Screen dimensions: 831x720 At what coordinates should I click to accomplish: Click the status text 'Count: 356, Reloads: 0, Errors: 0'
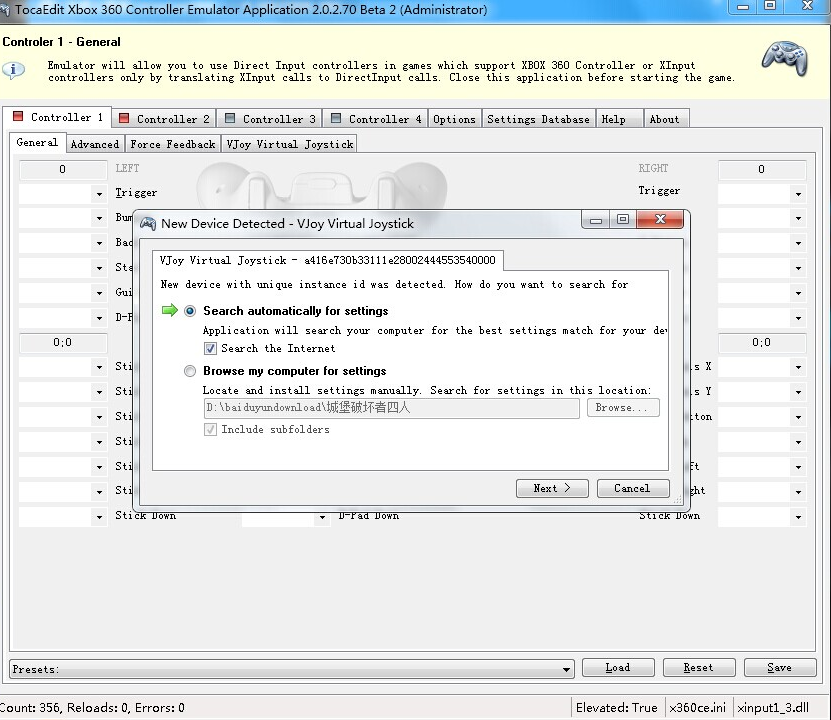coord(92,708)
